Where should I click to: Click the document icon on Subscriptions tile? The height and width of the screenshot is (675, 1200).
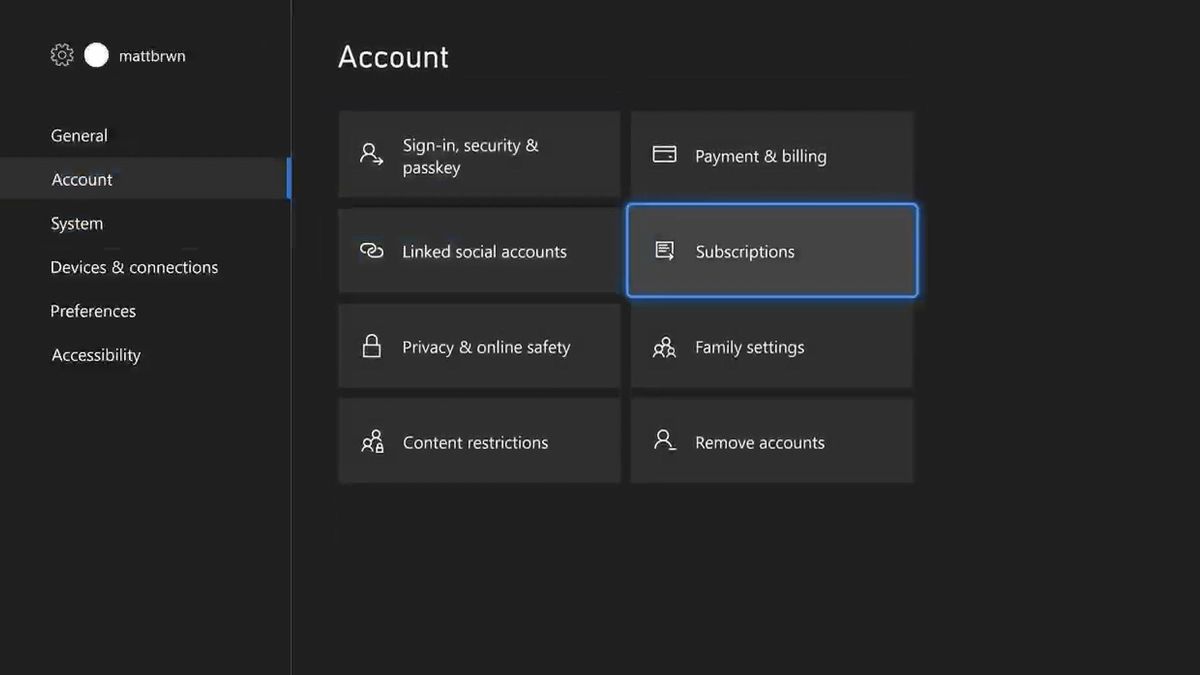[664, 250]
